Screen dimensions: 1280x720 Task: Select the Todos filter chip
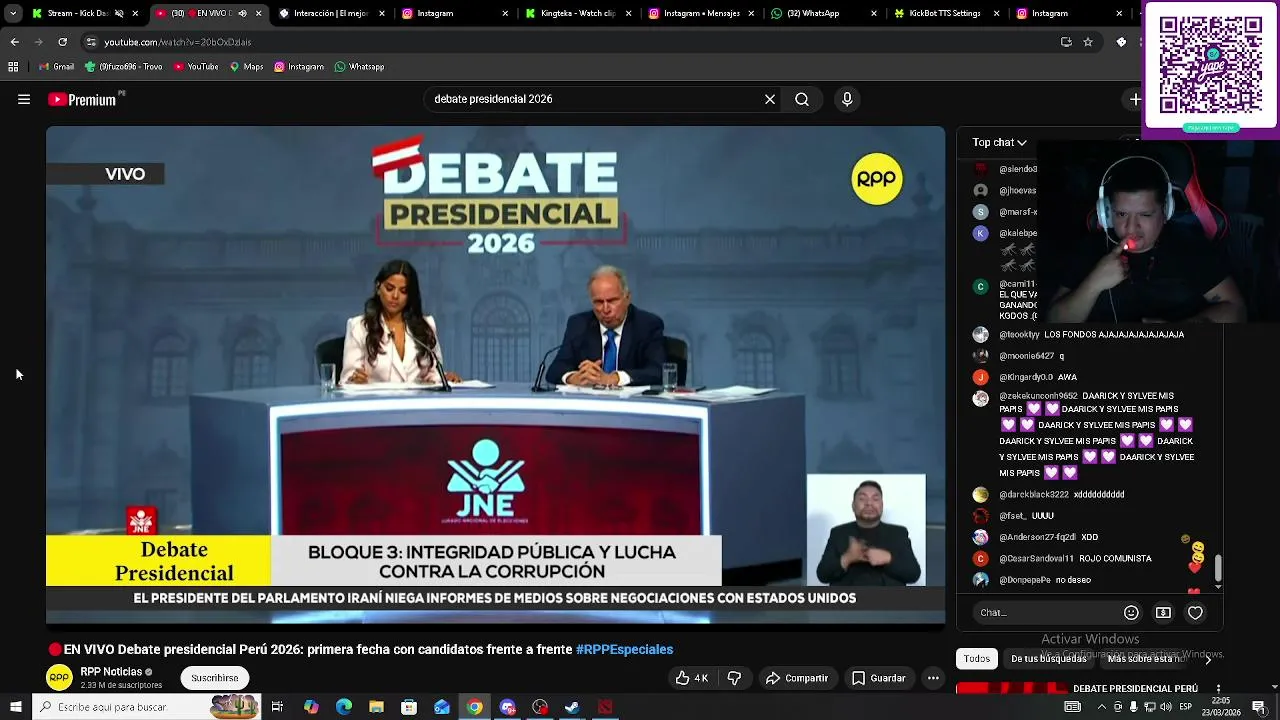coord(977,658)
